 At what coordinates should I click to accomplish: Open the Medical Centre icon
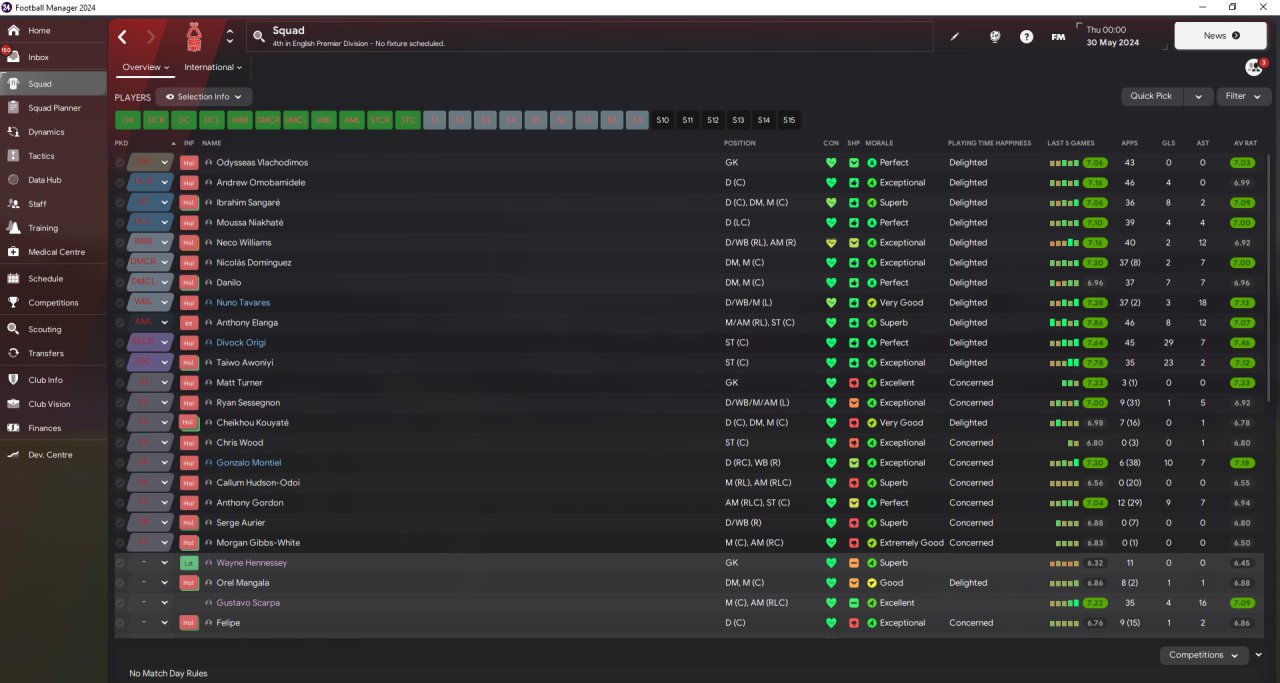13,252
